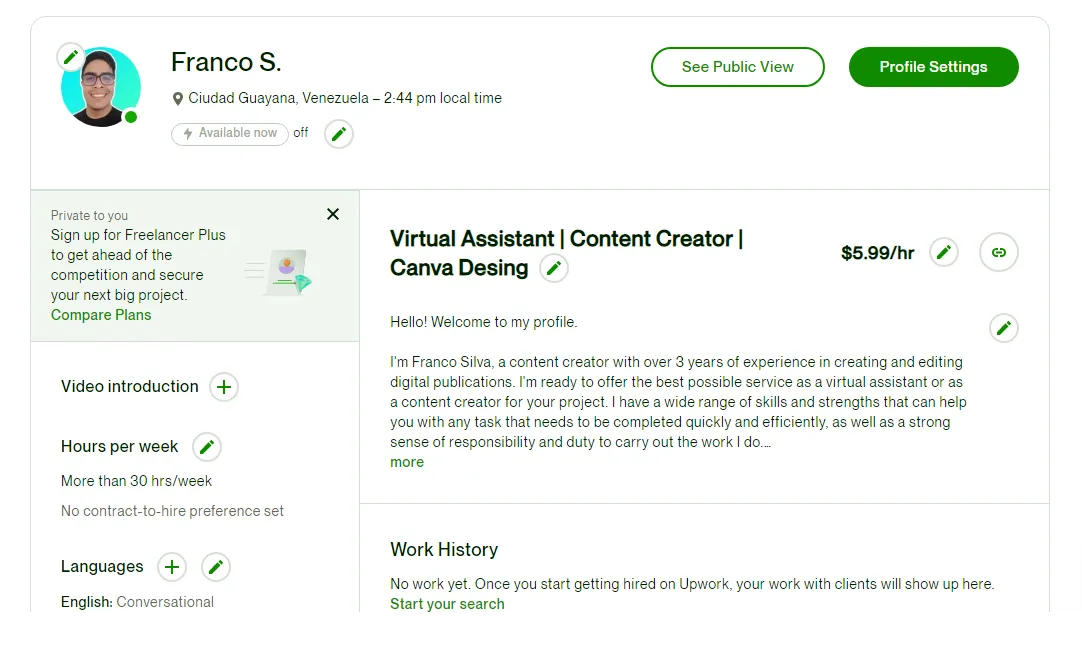Edit the profile photo pencil icon
The width and height of the screenshot is (1082, 651).
70,57
